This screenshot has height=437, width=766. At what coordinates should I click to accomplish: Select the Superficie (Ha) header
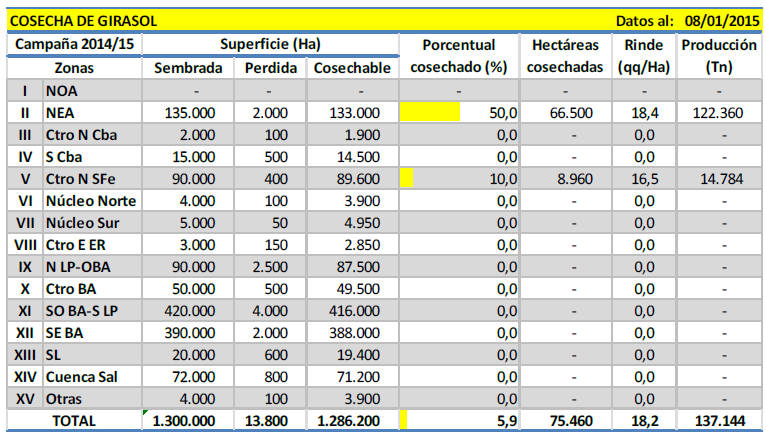point(270,45)
